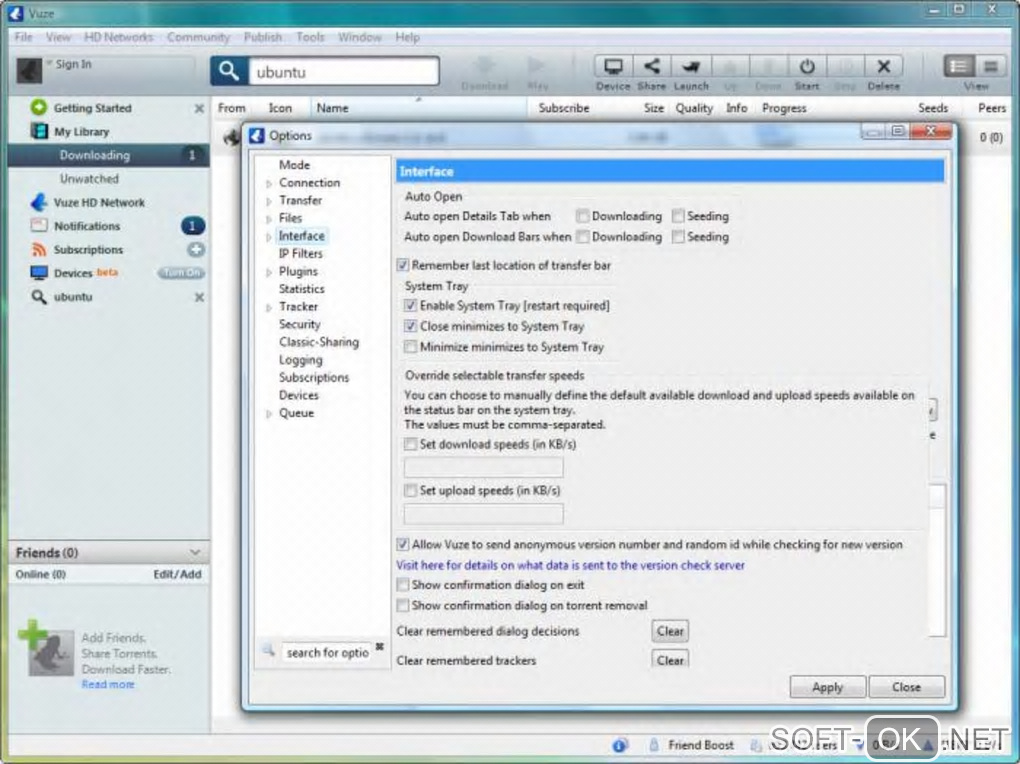Viewport: 1020px width, 764px height.
Task: Expand the Plugins tree node
Action: (269, 272)
